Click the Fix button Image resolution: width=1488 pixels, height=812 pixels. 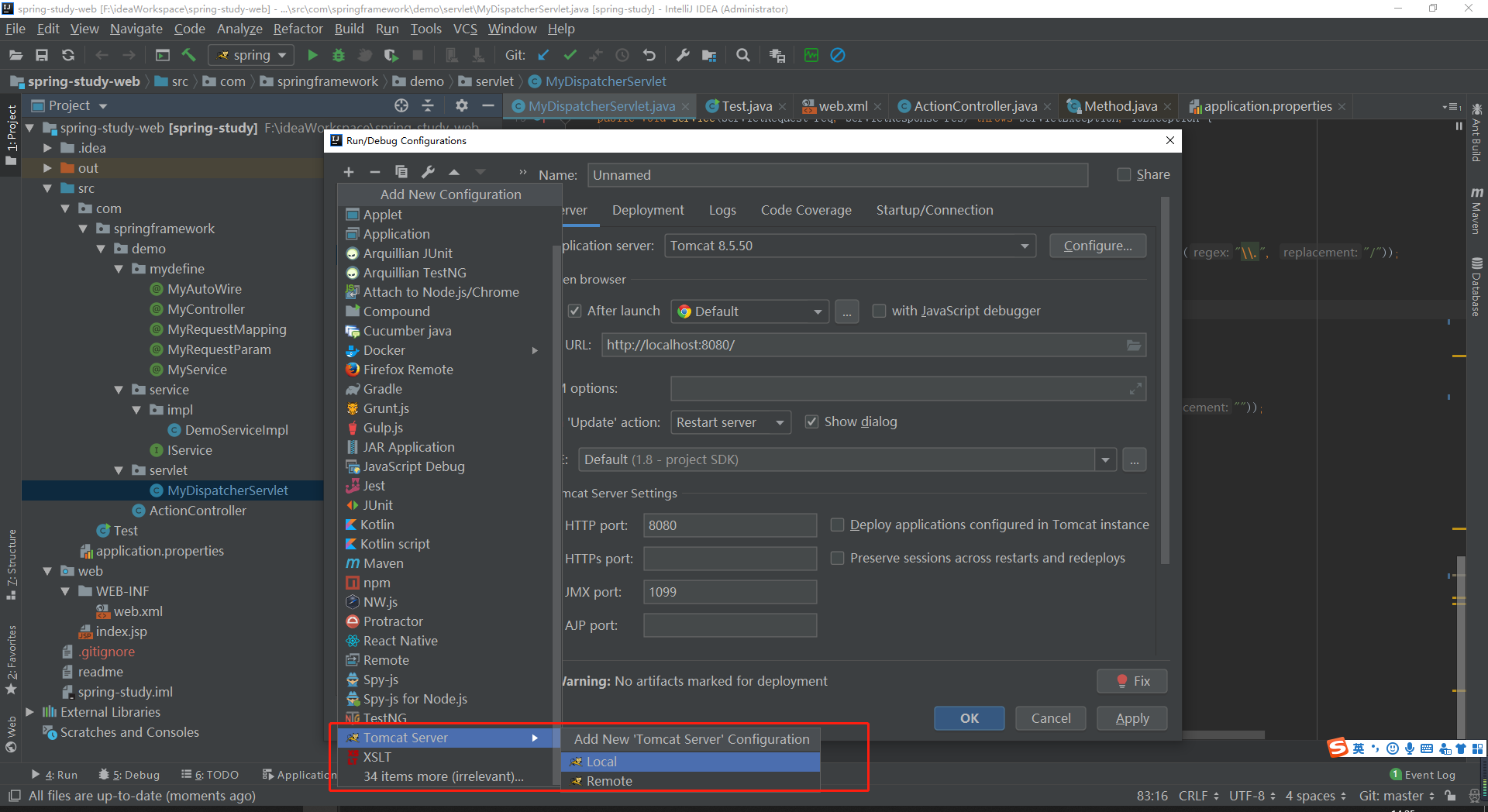[1132, 681]
